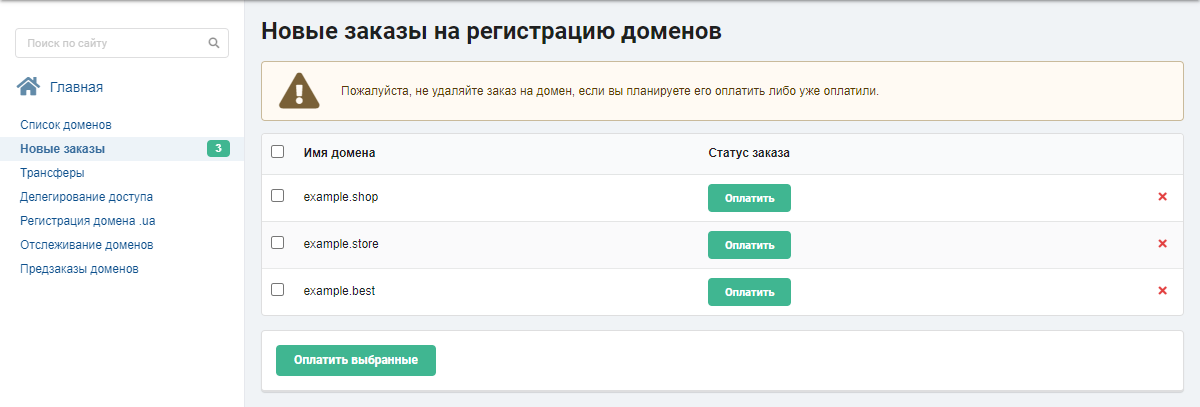Check the box for example.shop
The width and height of the screenshot is (1200, 407).
[278, 196]
